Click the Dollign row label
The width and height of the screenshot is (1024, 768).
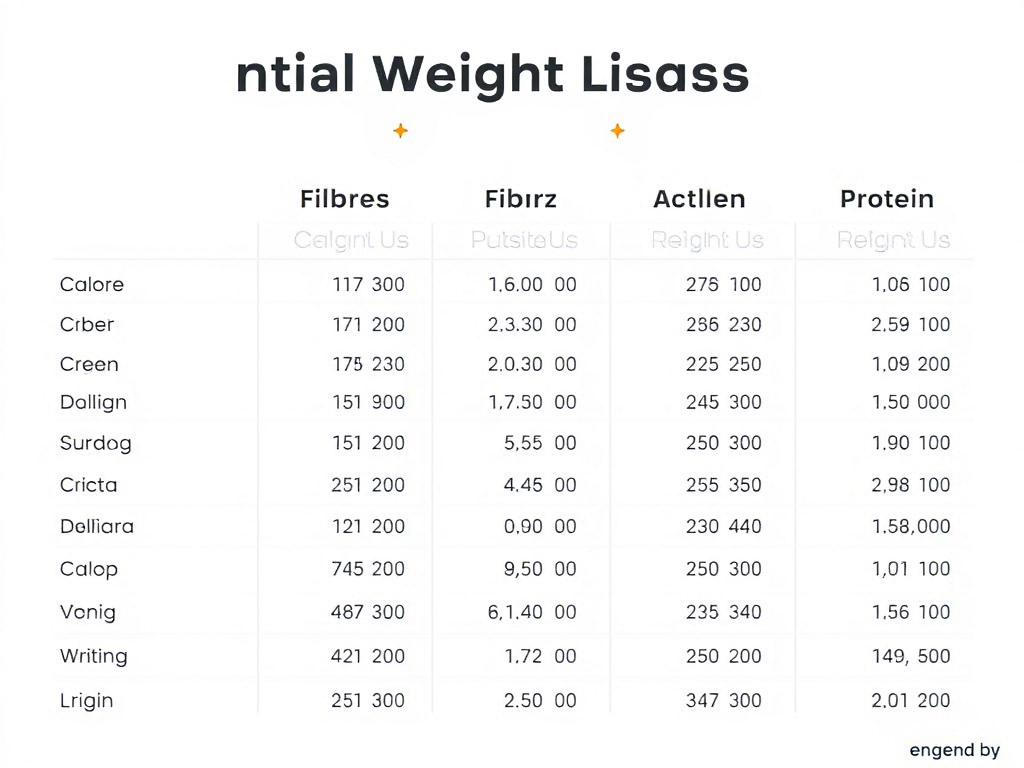point(93,402)
